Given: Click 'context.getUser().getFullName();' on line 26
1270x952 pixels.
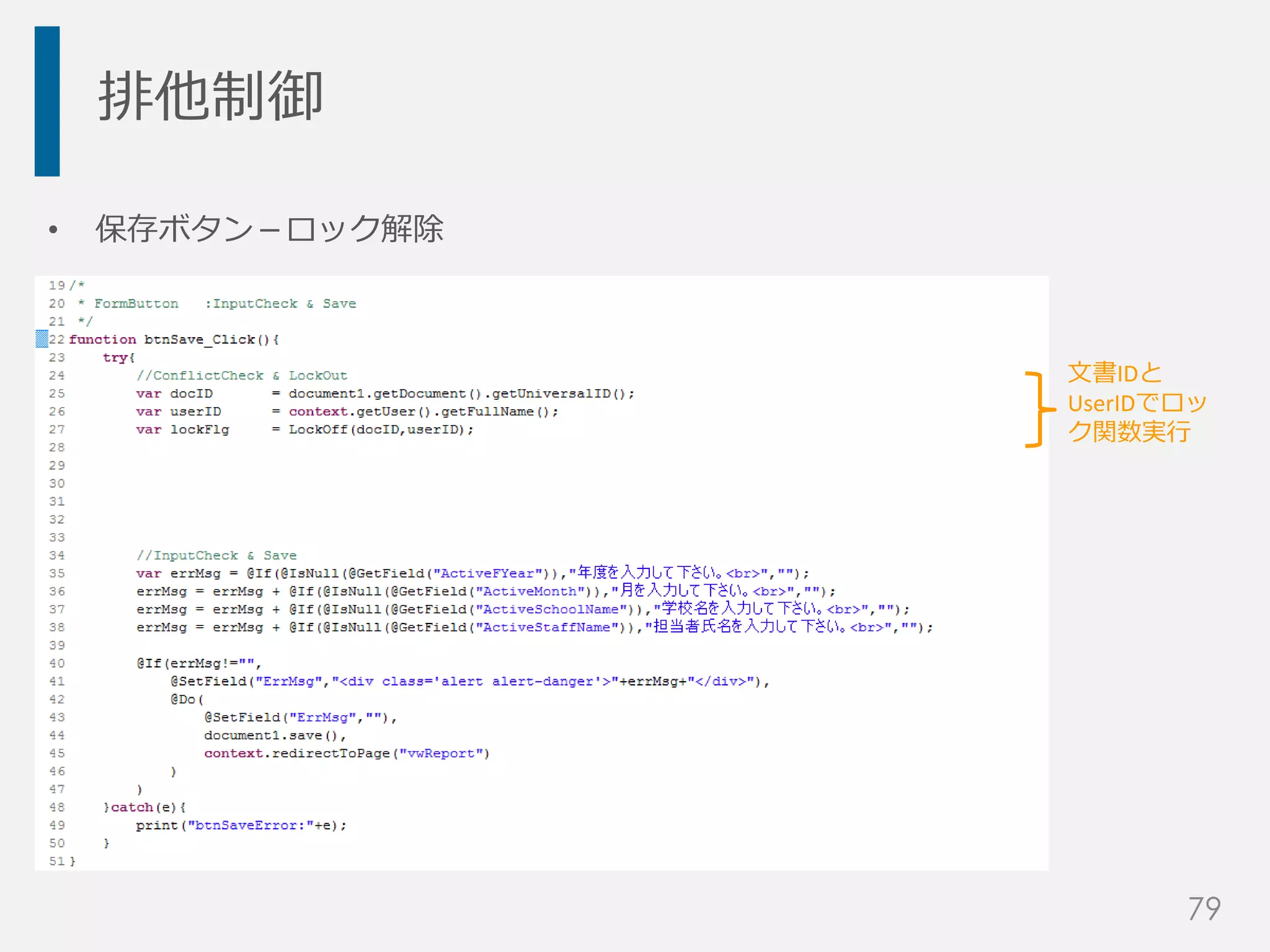Looking at the screenshot, I should pyautogui.click(x=424, y=412).
